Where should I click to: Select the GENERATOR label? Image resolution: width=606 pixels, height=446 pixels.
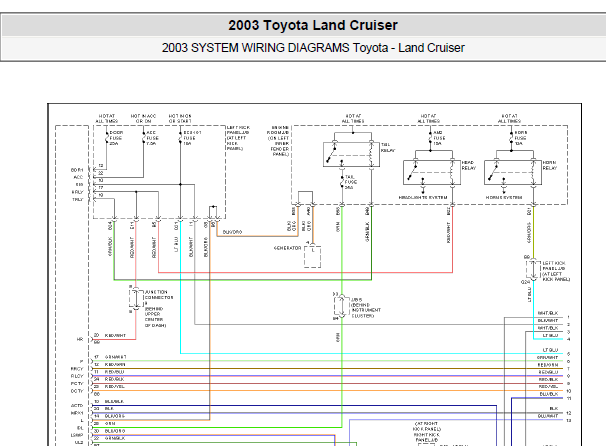coord(287,248)
